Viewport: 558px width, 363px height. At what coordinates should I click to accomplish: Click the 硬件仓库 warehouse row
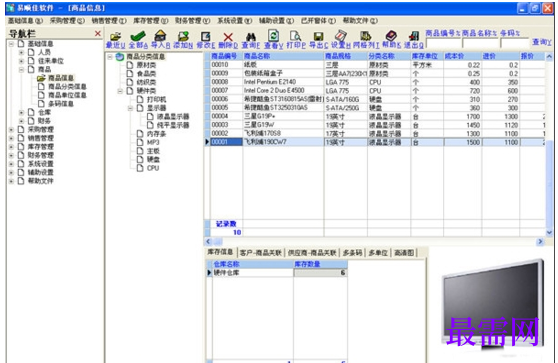277,273
